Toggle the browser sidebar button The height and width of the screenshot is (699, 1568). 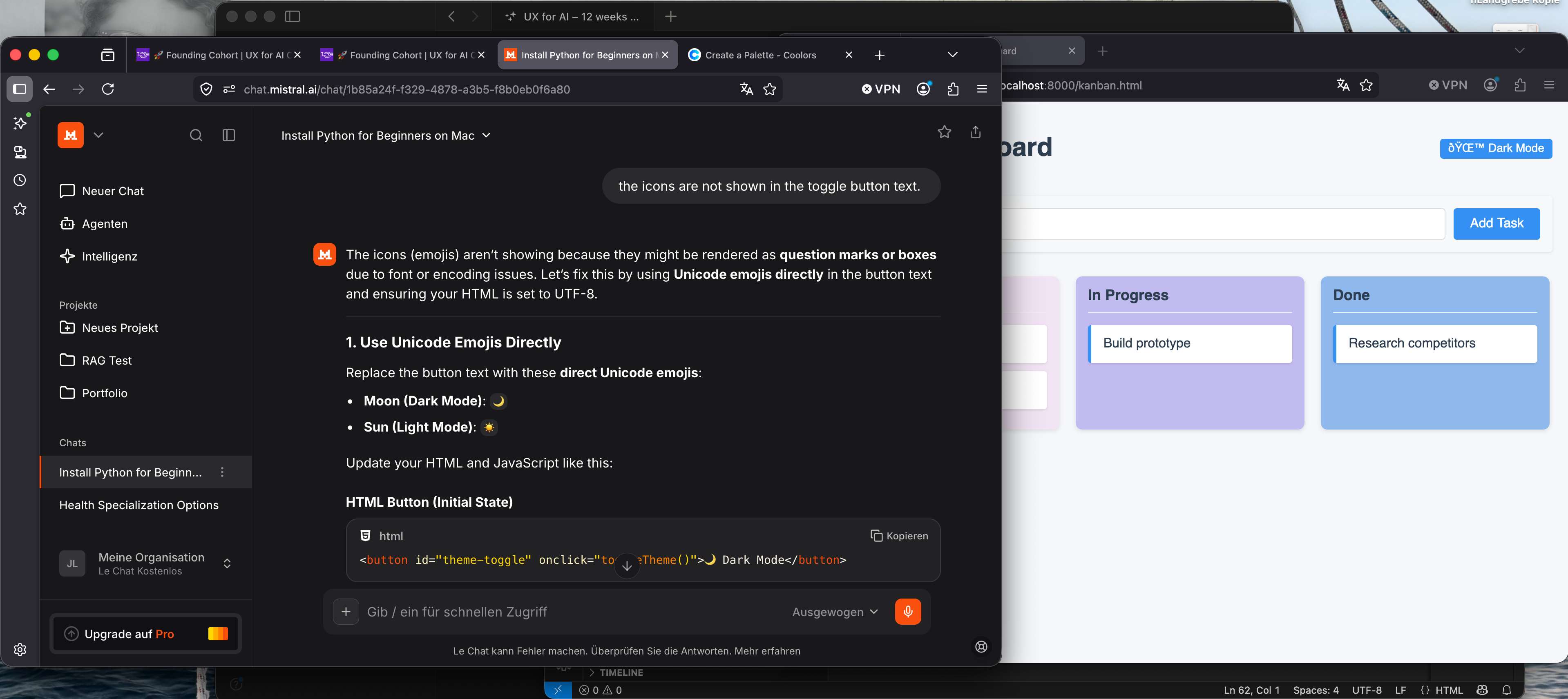(20, 89)
